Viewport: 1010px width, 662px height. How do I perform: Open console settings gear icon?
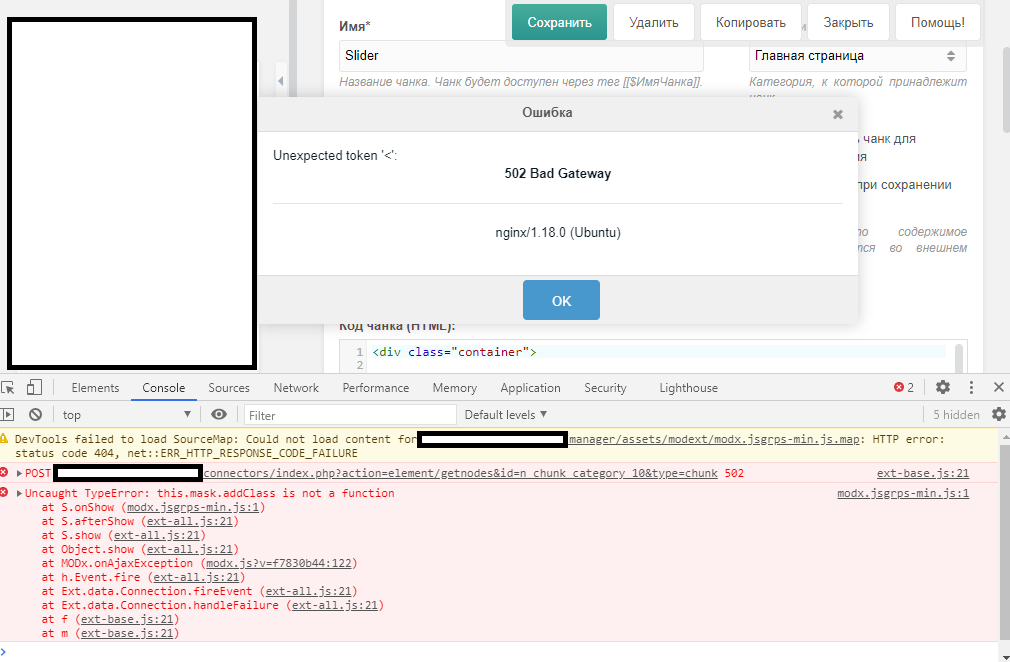tap(998, 414)
